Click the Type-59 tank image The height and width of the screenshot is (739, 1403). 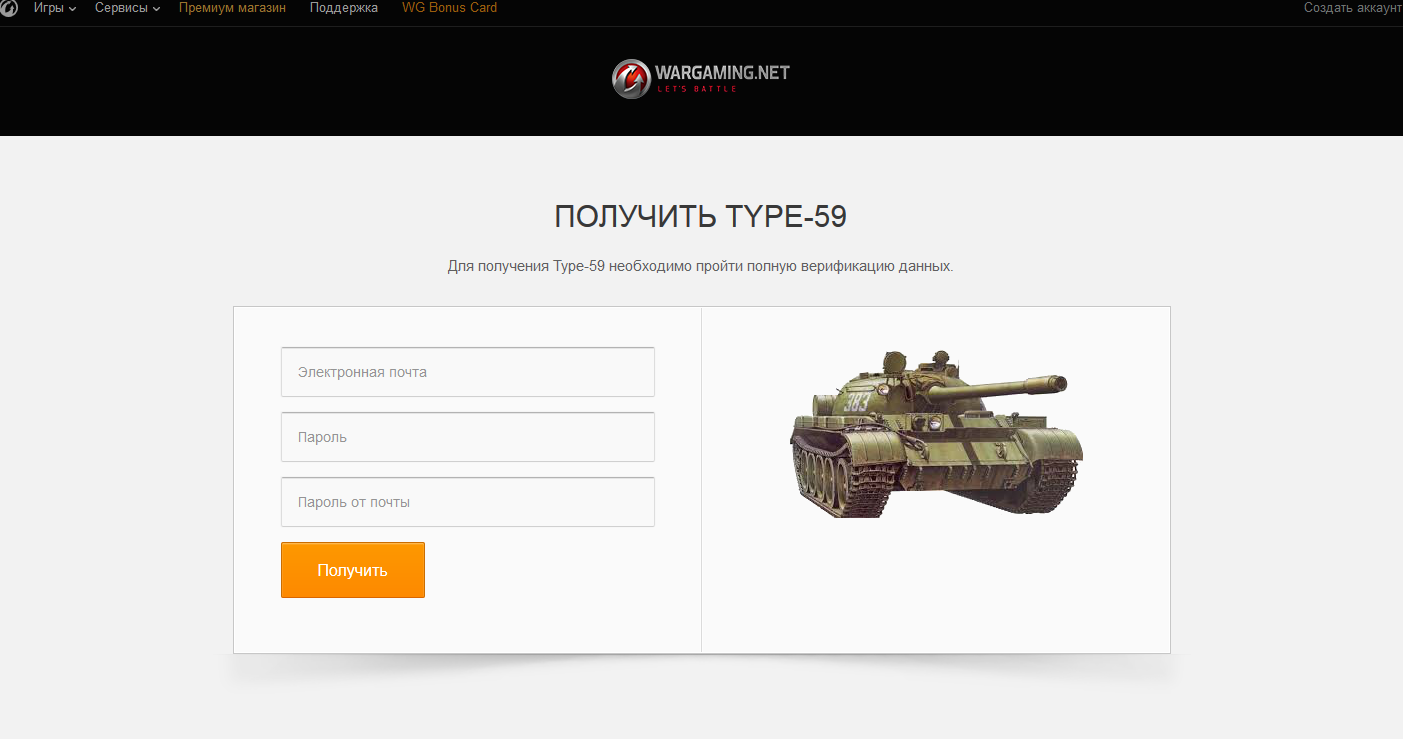coord(936,433)
